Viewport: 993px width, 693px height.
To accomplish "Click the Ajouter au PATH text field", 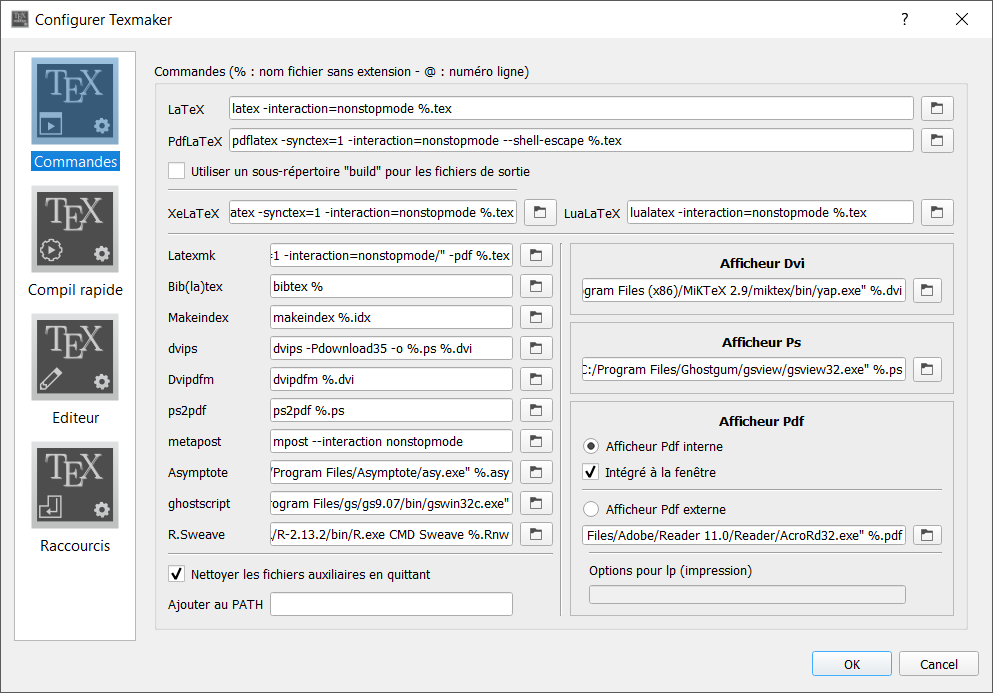I will [x=391, y=604].
